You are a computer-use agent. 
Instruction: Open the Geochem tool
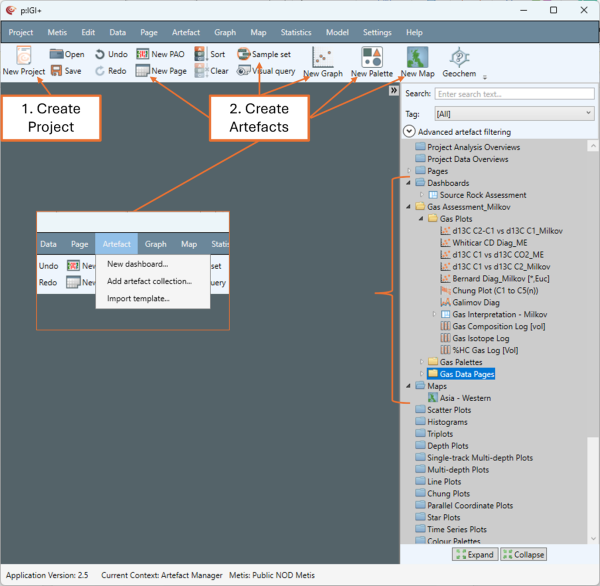tap(459, 58)
